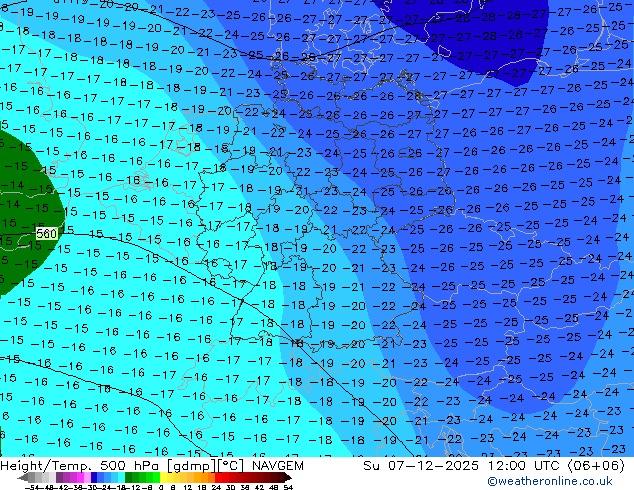The image size is (634, 490).
Task: Pick the dark purple legend swatch at -42
Action: point(59,477)
